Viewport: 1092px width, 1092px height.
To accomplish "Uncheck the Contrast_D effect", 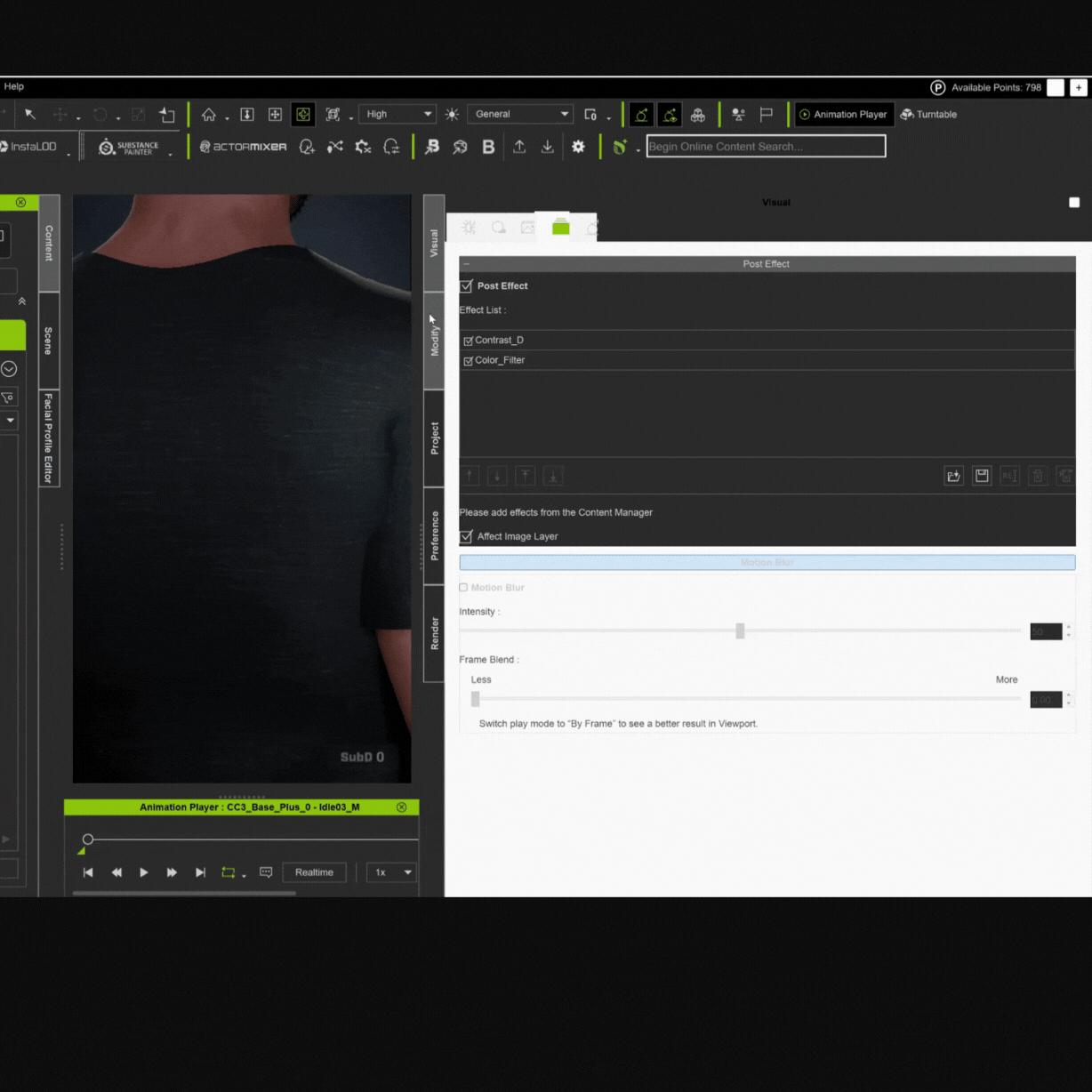I will click(x=469, y=341).
